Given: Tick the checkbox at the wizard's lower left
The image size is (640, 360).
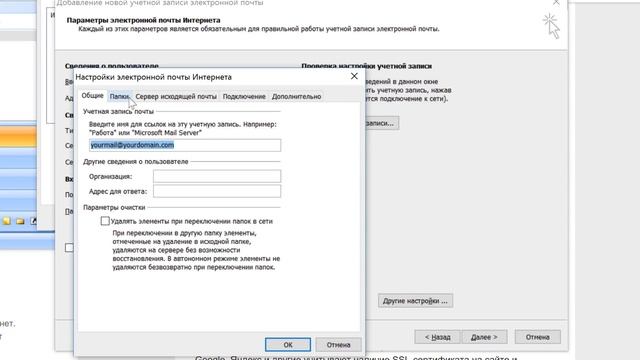Looking at the screenshot, I should tap(69, 248).
